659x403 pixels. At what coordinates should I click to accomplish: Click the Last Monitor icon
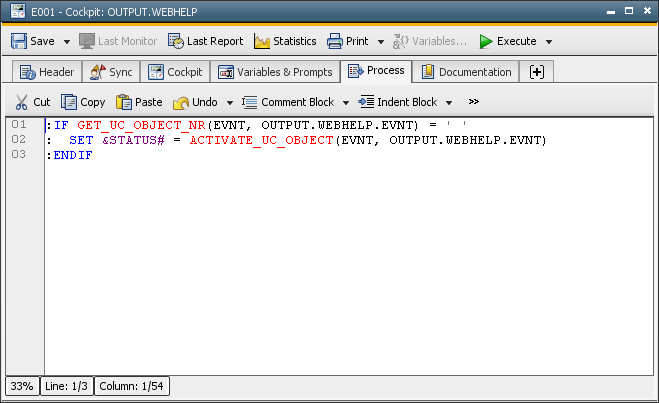[87, 41]
